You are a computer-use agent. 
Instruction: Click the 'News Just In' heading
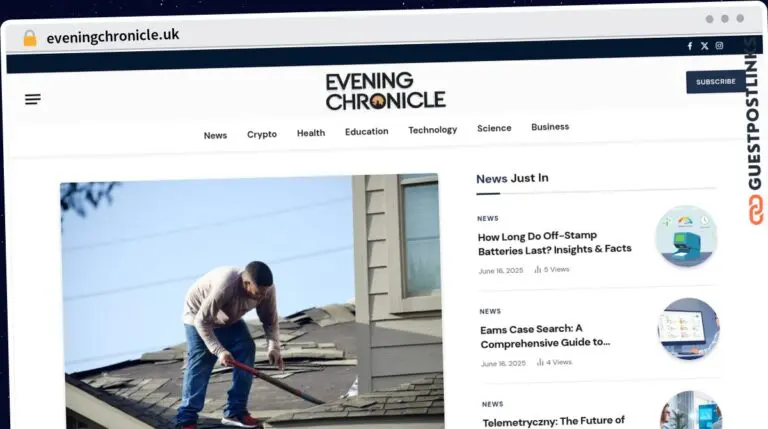pyautogui.click(x=512, y=178)
